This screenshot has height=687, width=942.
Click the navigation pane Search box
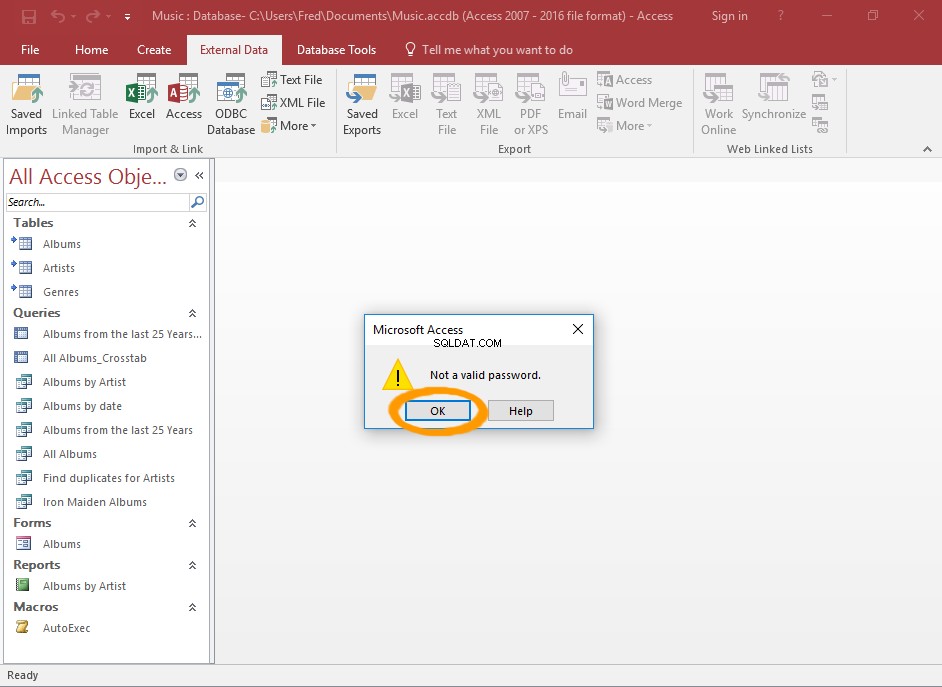coord(97,202)
